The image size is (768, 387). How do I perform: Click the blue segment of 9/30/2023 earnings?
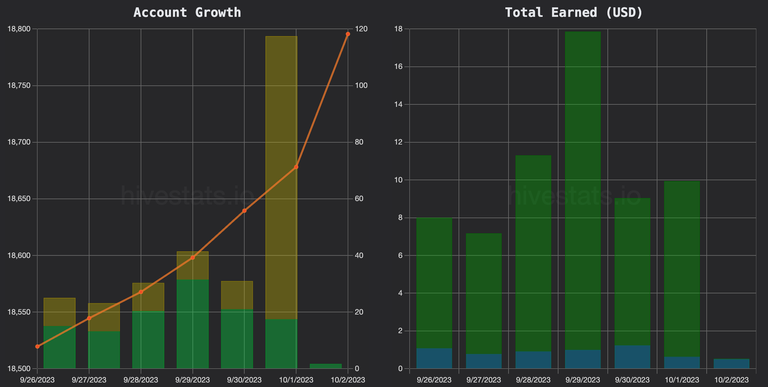point(632,357)
